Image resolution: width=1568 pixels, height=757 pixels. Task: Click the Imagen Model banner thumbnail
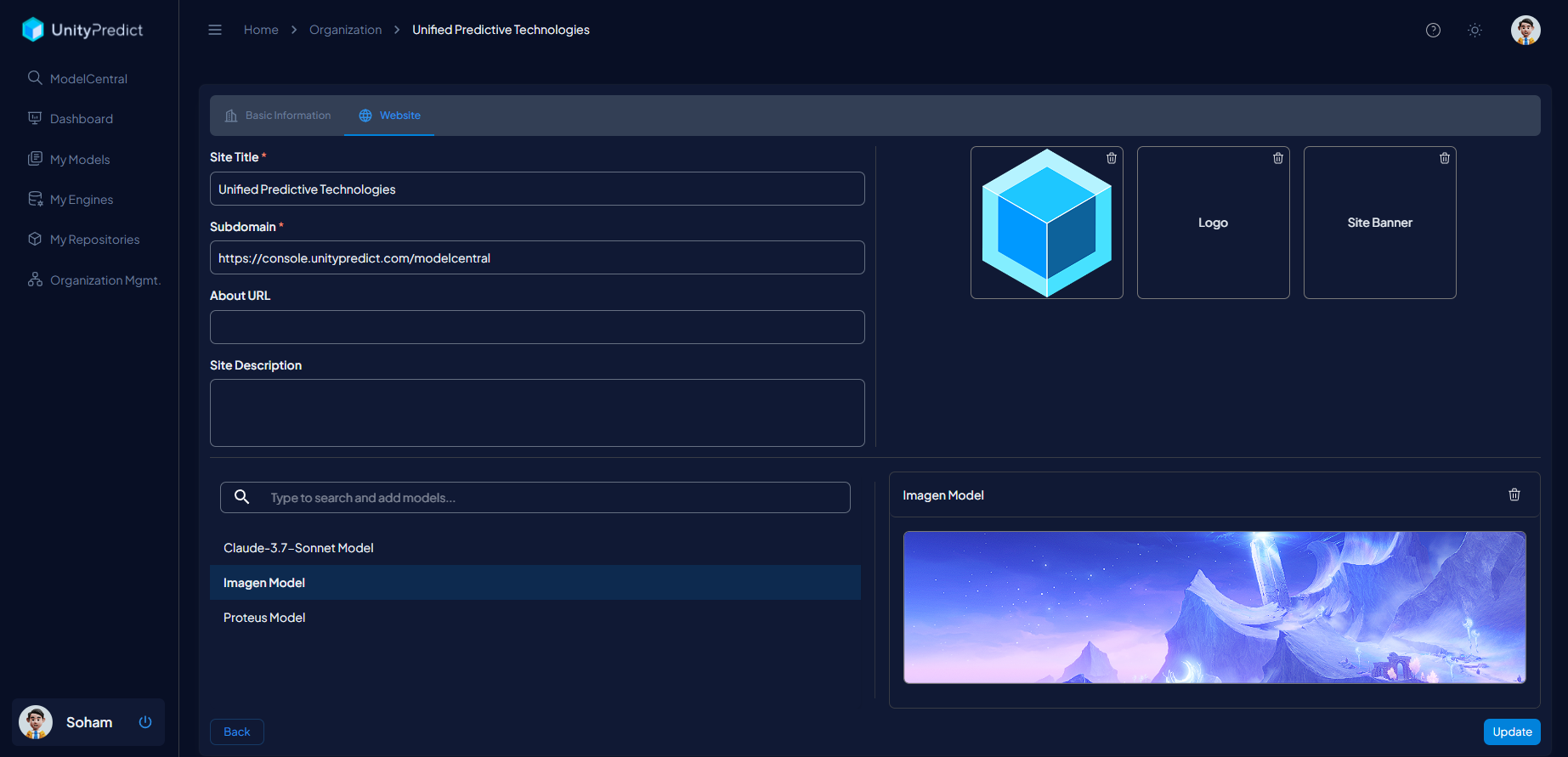(1214, 607)
